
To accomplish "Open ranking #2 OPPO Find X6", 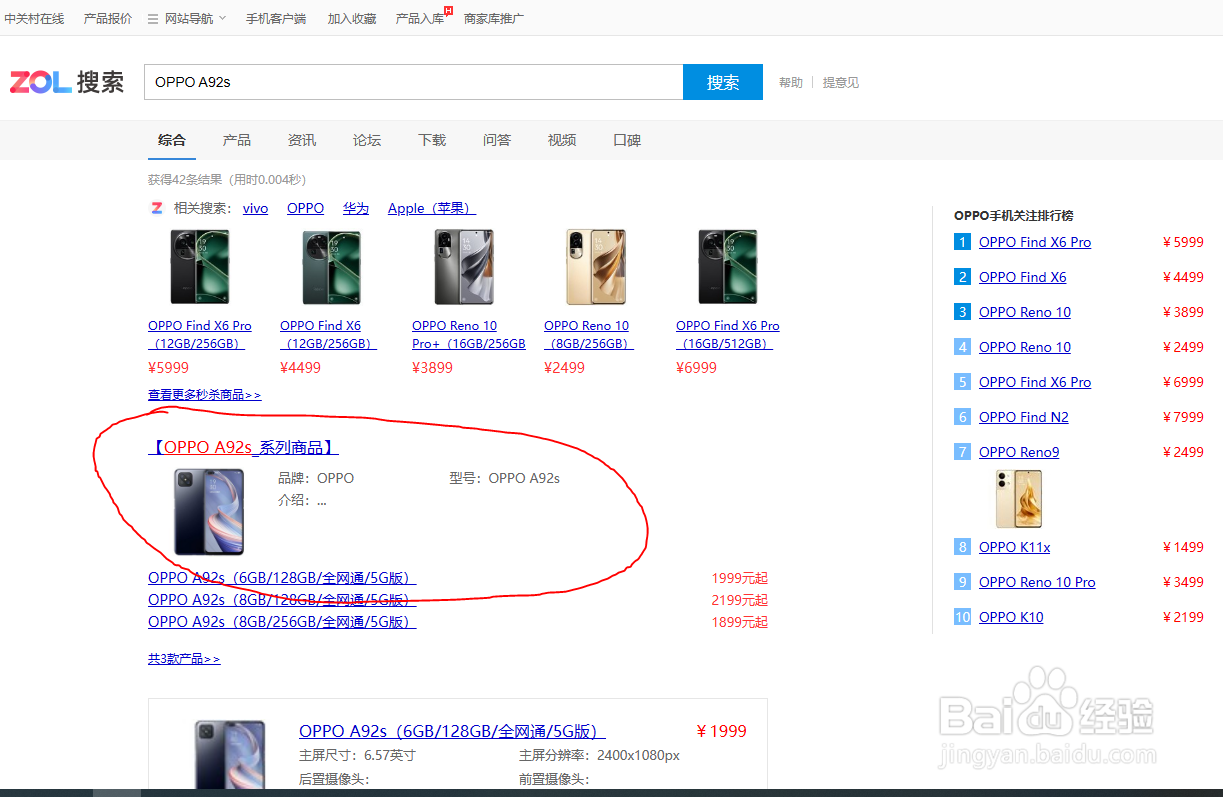I will pos(1023,277).
